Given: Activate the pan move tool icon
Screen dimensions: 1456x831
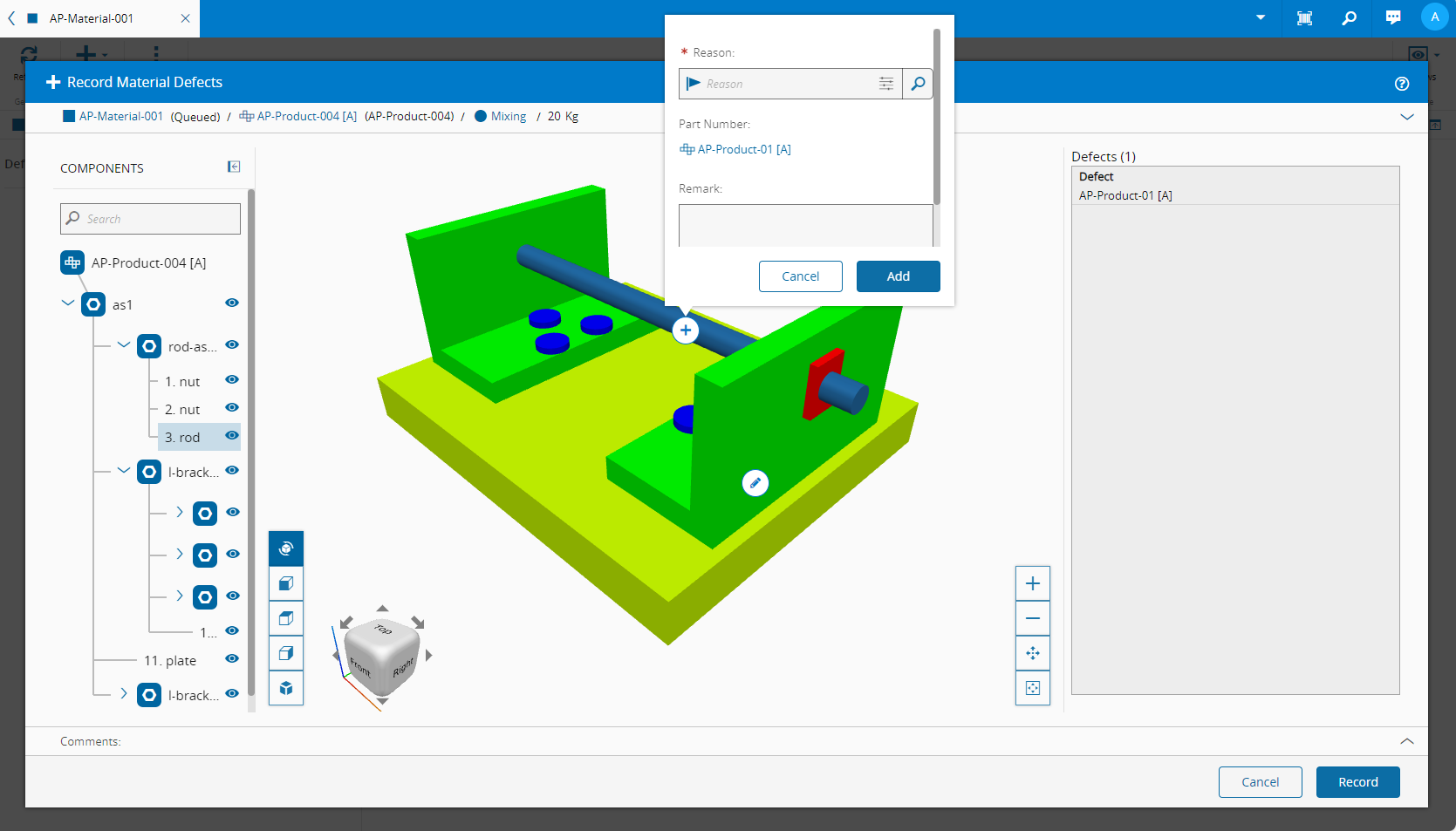Looking at the screenshot, I should pyautogui.click(x=1033, y=653).
